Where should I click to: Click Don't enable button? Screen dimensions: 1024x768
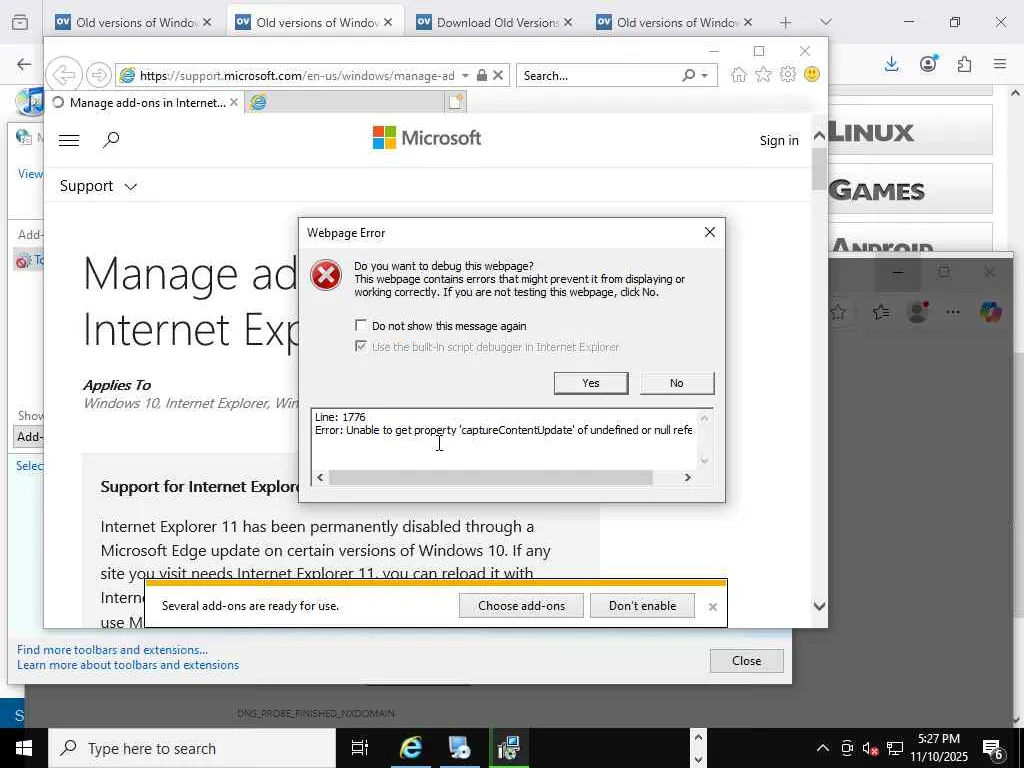click(643, 605)
